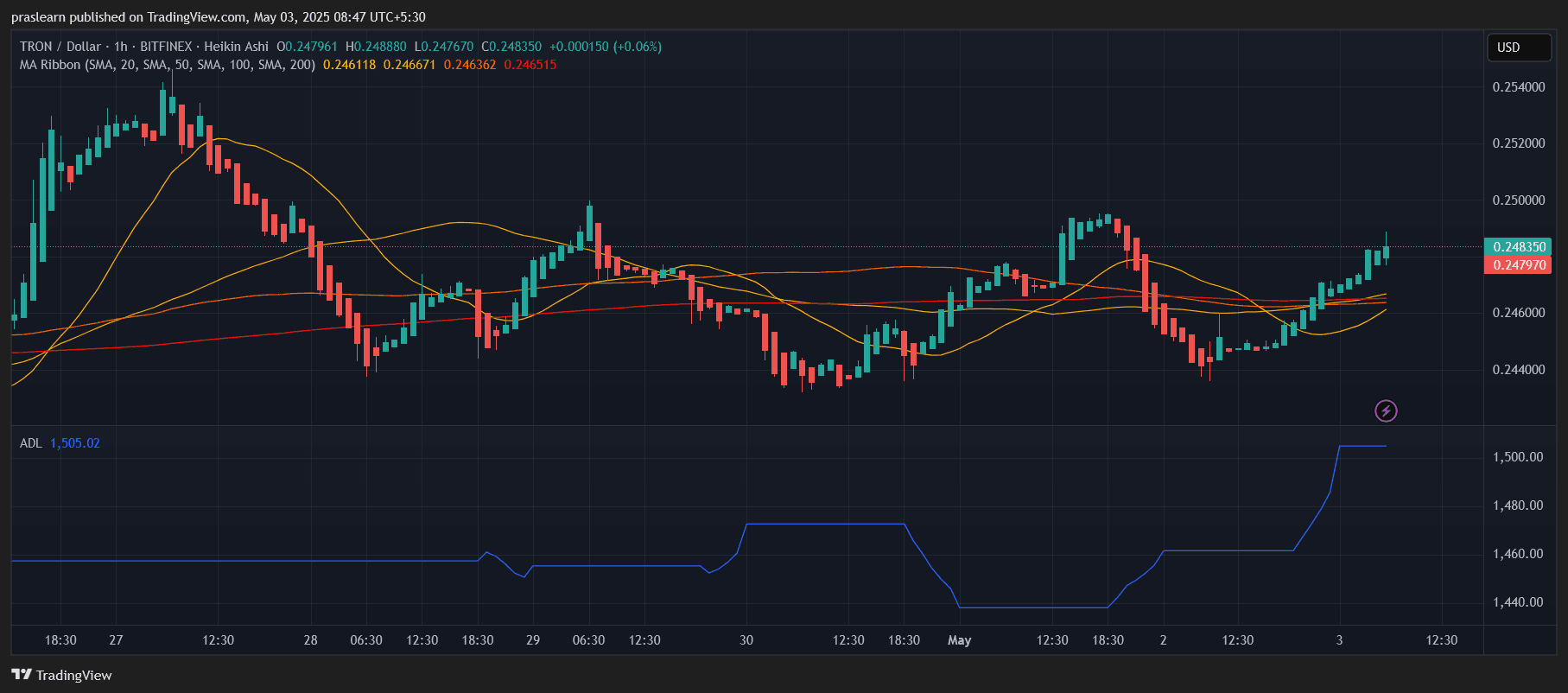Click the TradingView logo at bottom left

click(62, 675)
